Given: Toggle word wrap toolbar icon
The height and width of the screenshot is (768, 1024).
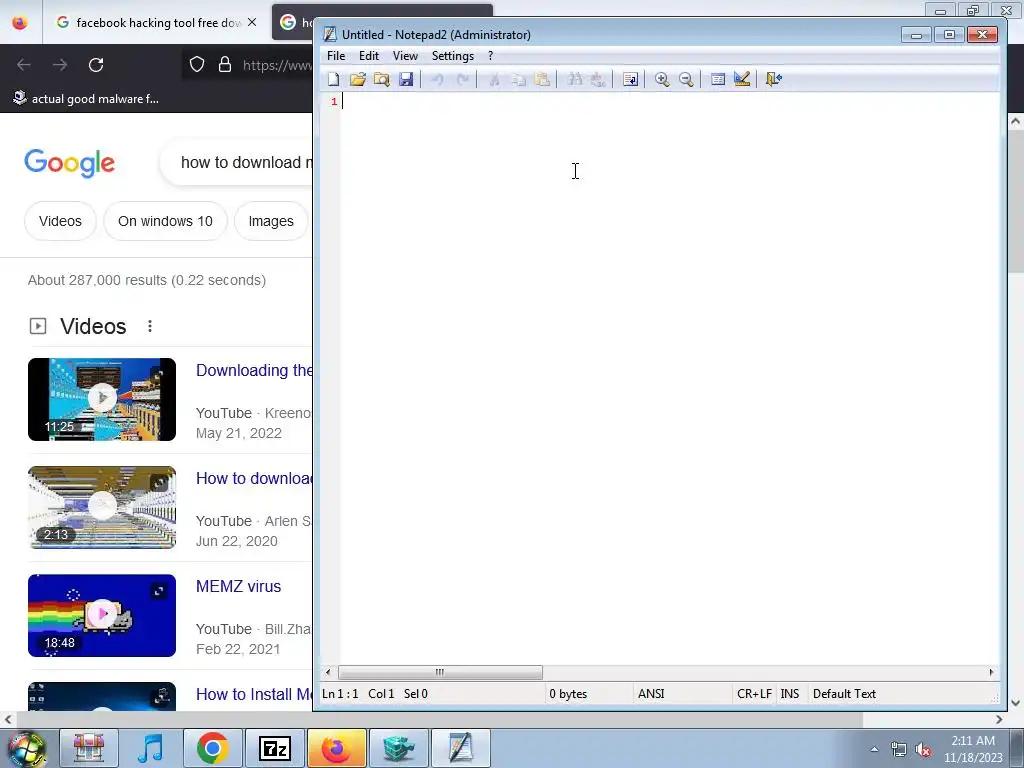Looking at the screenshot, I should [630, 80].
